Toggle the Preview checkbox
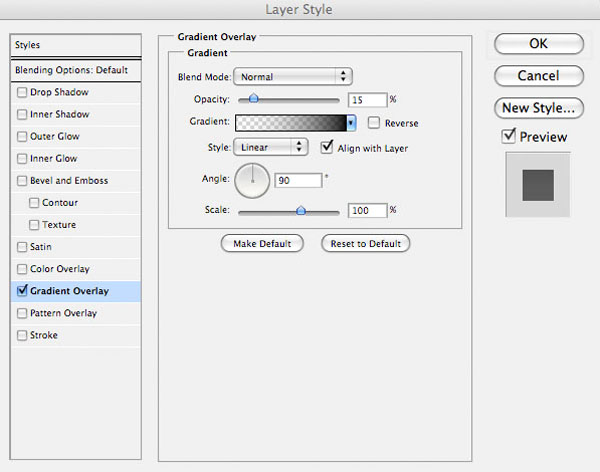Viewport: 600px width, 472px height. 509,136
